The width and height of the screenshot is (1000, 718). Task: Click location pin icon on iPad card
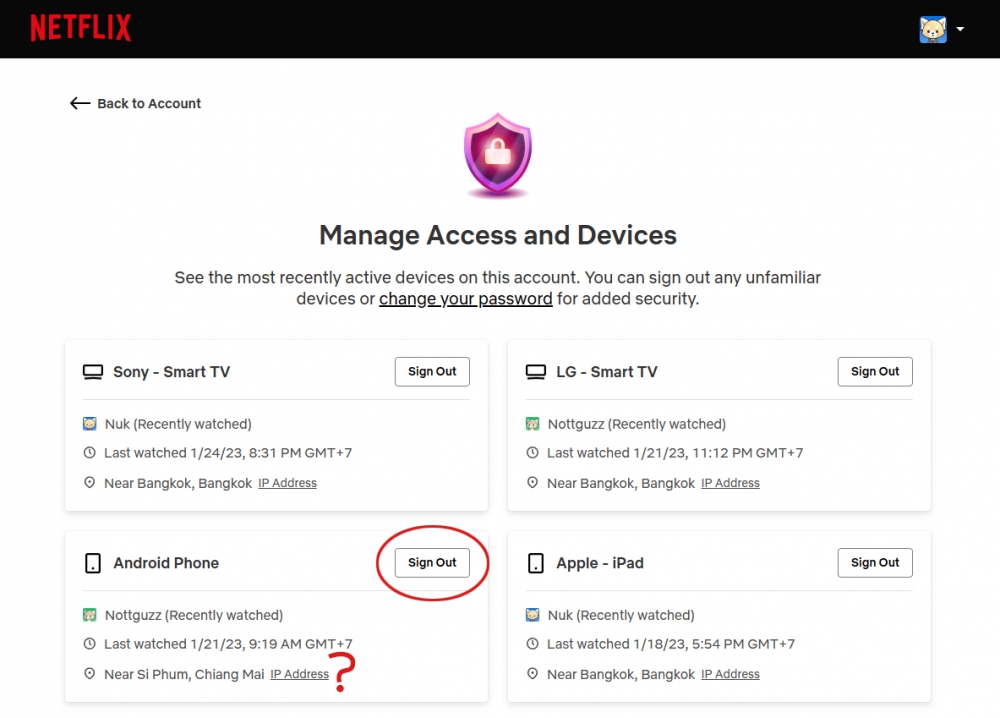(533, 674)
